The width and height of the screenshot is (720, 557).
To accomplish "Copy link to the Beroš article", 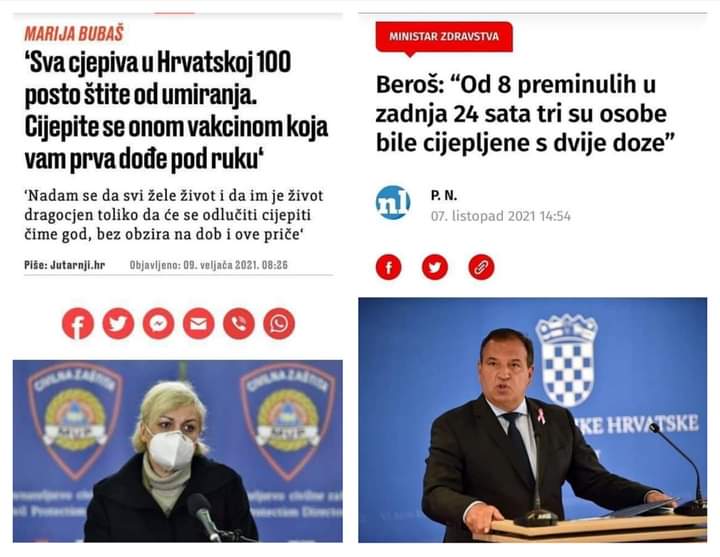I will point(481,267).
